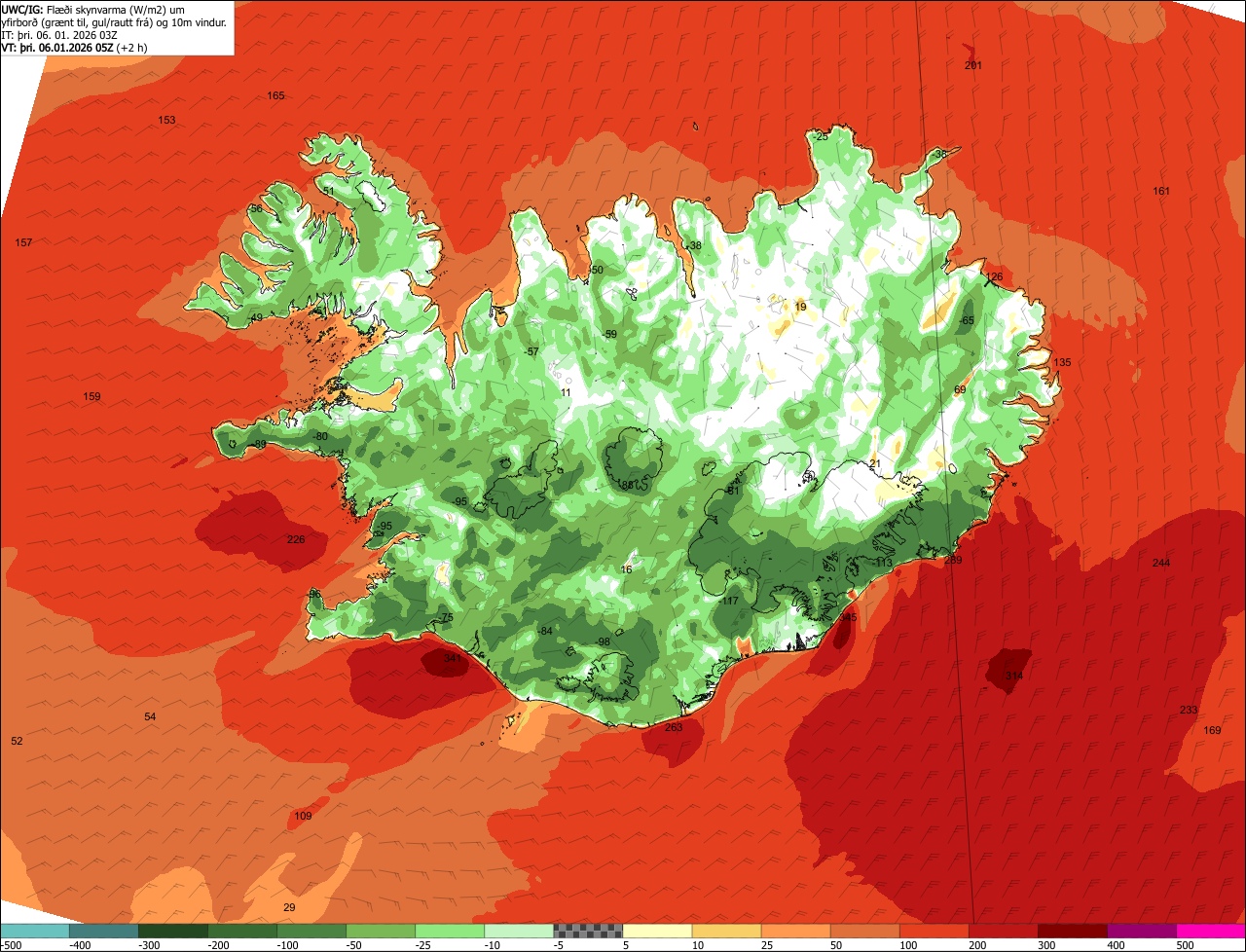Click the value -59 in the north interior

[x=609, y=335]
